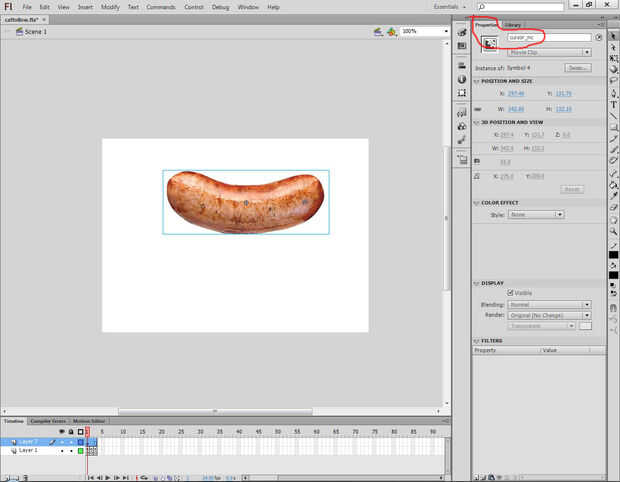Open the collapsed Color panel icon
620x482 pixels.
coord(462,33)
